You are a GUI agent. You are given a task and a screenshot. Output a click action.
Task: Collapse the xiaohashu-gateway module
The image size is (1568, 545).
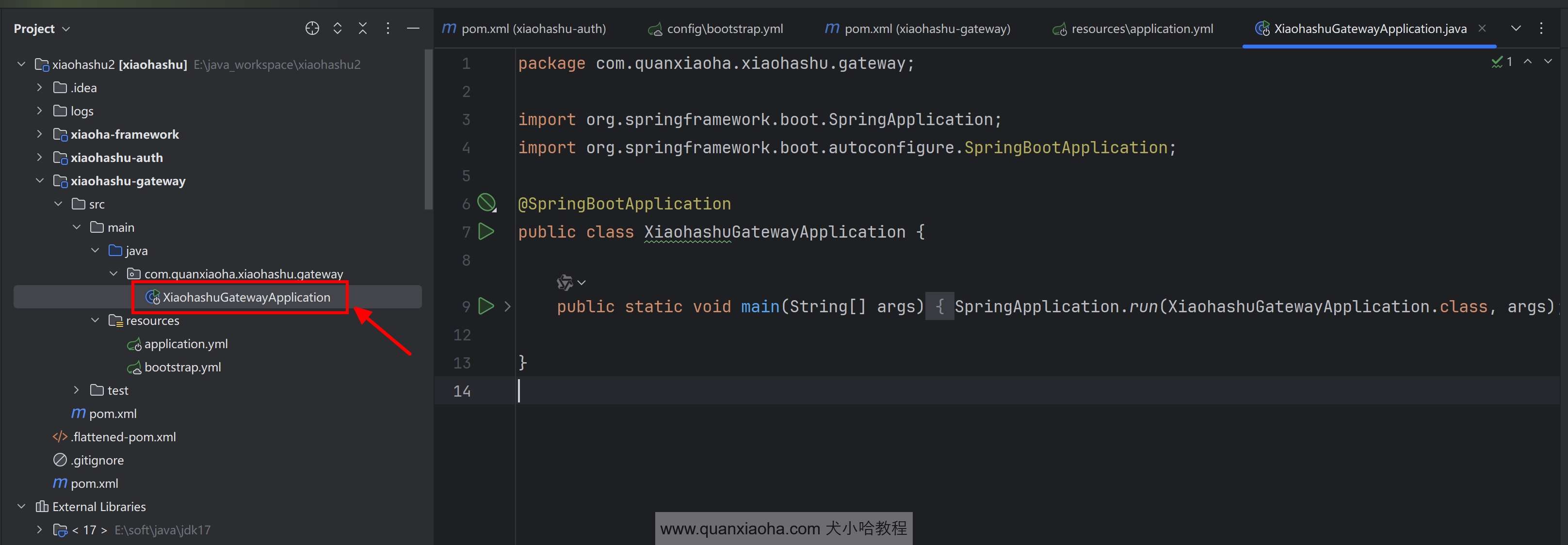coord(40,181)
